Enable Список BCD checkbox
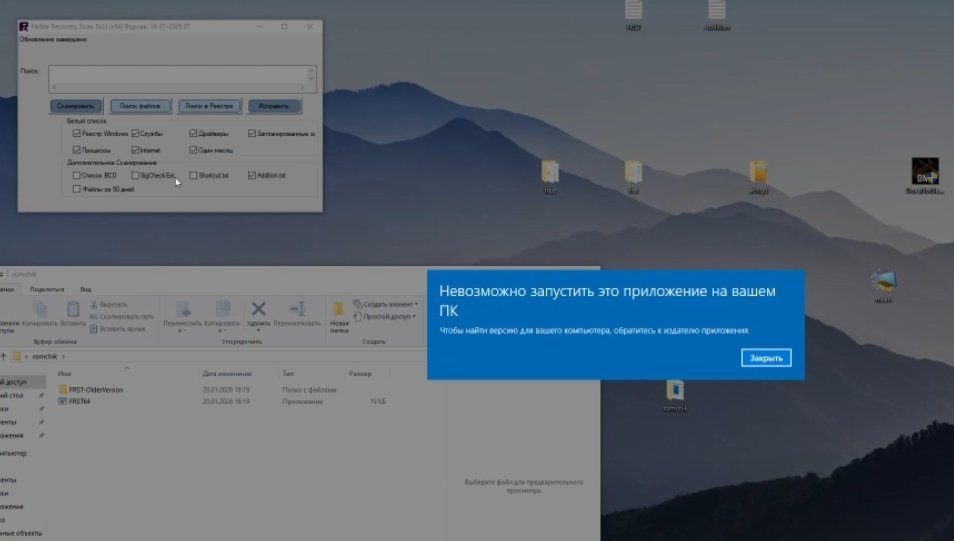The image size is (954, 541). [77, 175]
